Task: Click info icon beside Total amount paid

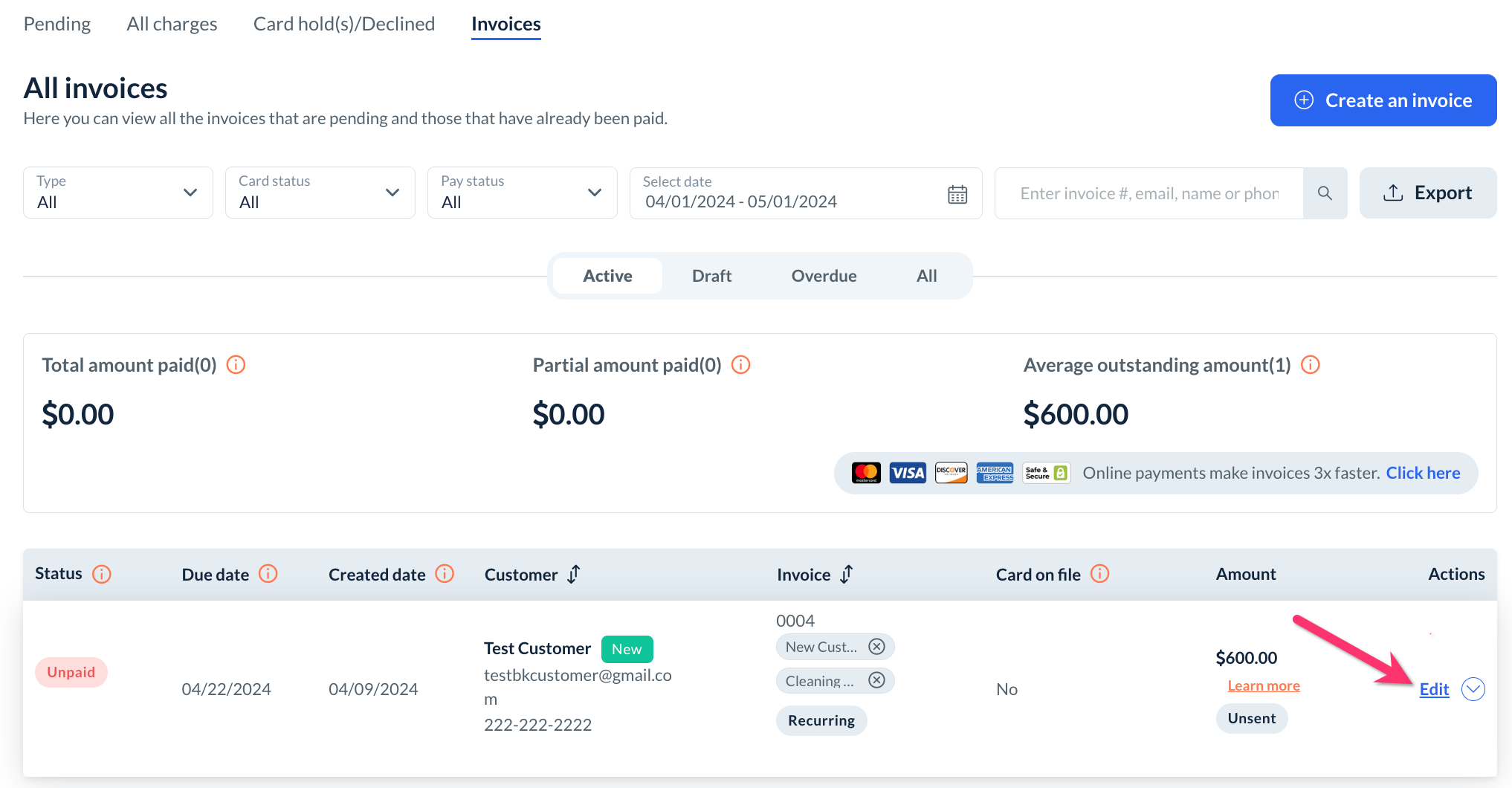Action: 236,365
